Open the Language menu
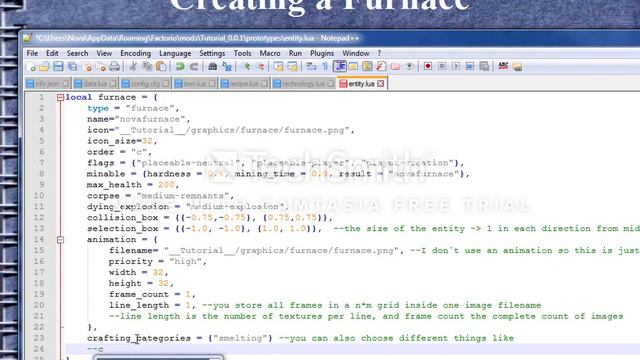Screen dimensions: 640x360 [x=175, y=53]
